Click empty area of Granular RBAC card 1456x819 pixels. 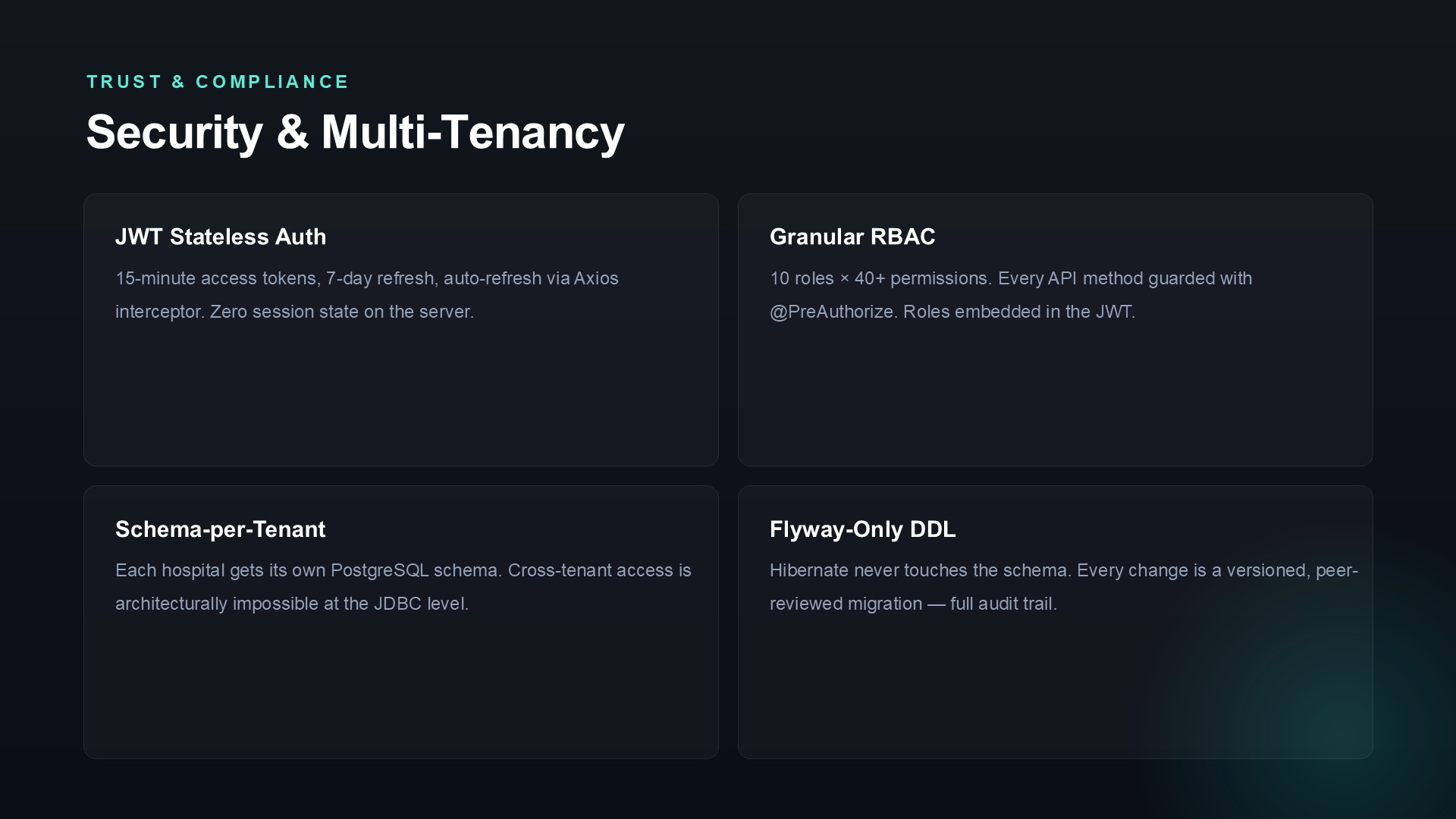coord(1055,398)
